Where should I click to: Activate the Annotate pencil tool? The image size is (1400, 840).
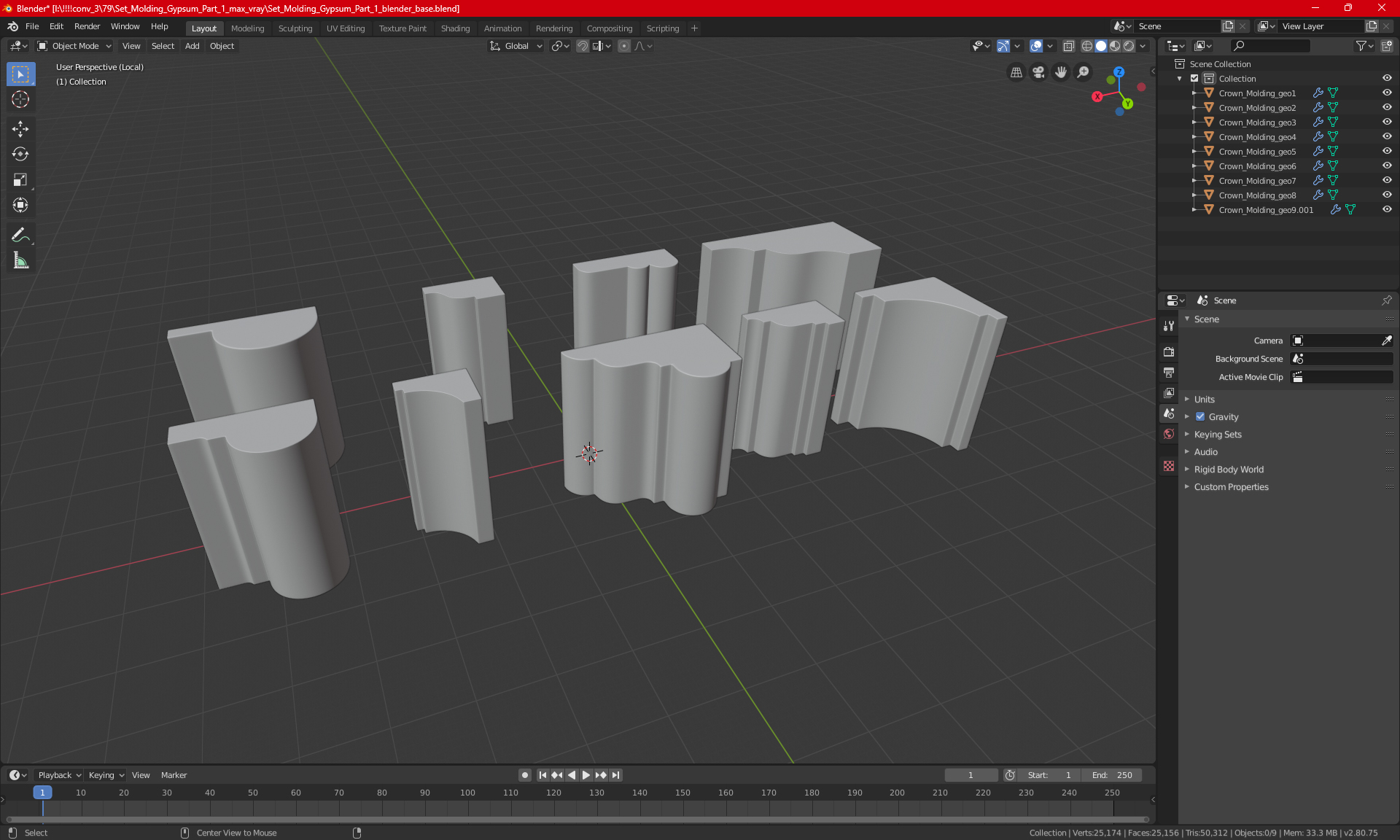point(20,235)
